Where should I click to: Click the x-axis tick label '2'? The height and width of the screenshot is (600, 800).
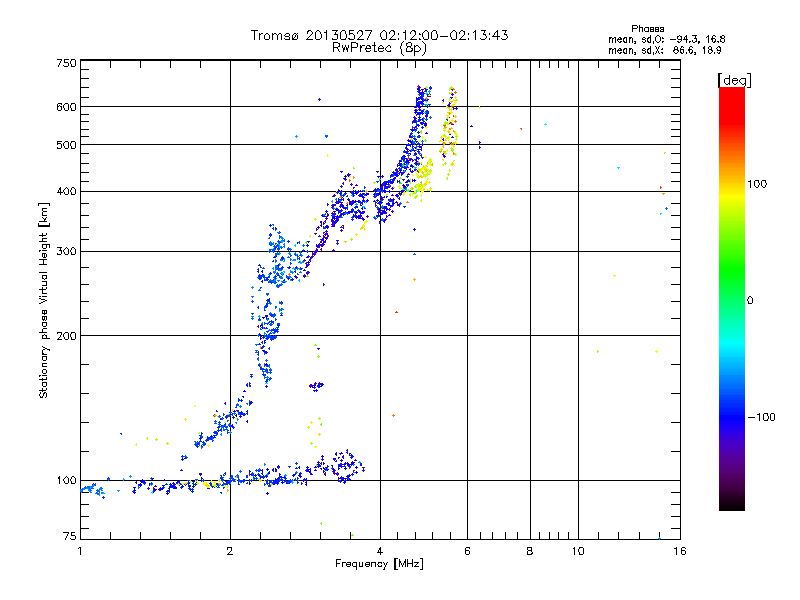click(x=230, y=551)
